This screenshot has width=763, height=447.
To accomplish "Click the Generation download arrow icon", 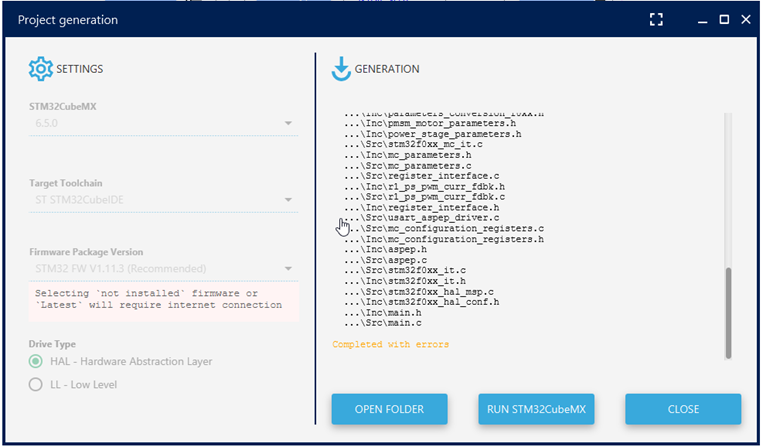I will tap(341, 69).
